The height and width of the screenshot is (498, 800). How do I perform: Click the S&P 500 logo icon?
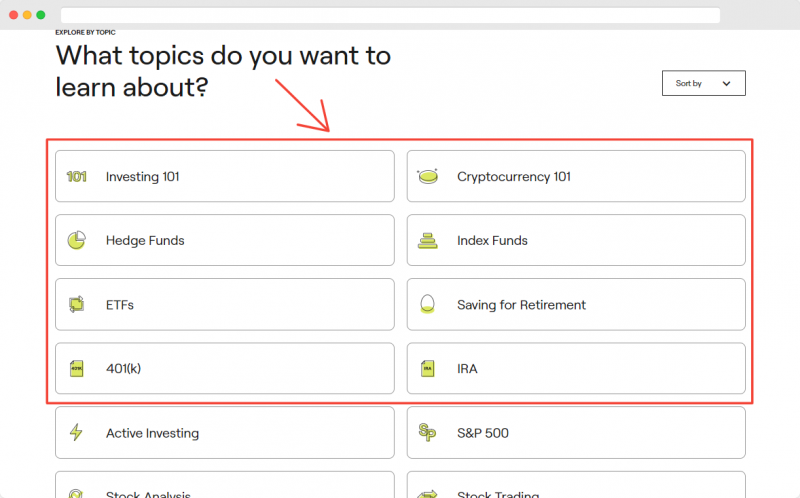coord(428,432)
